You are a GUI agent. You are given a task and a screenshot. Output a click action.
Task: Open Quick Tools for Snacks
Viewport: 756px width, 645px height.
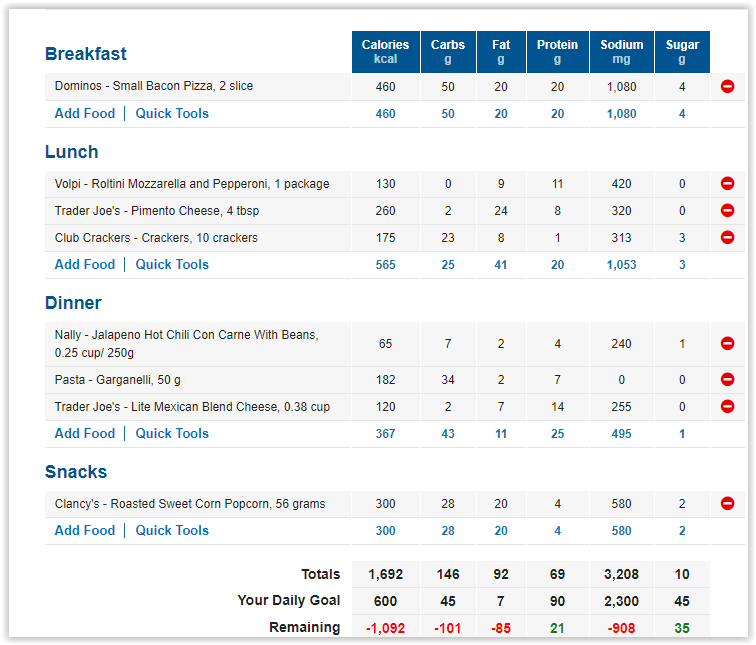[172, 531]
